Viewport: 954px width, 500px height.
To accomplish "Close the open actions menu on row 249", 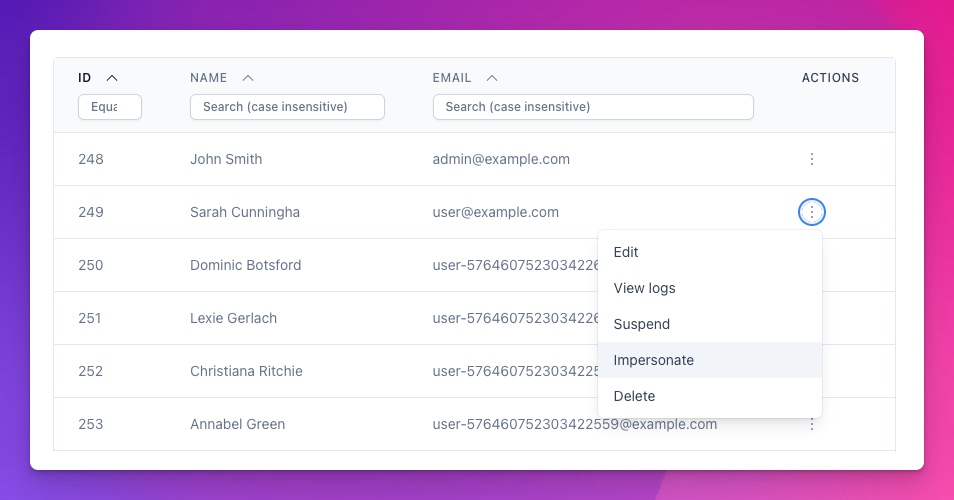I will tap(812, 212).
